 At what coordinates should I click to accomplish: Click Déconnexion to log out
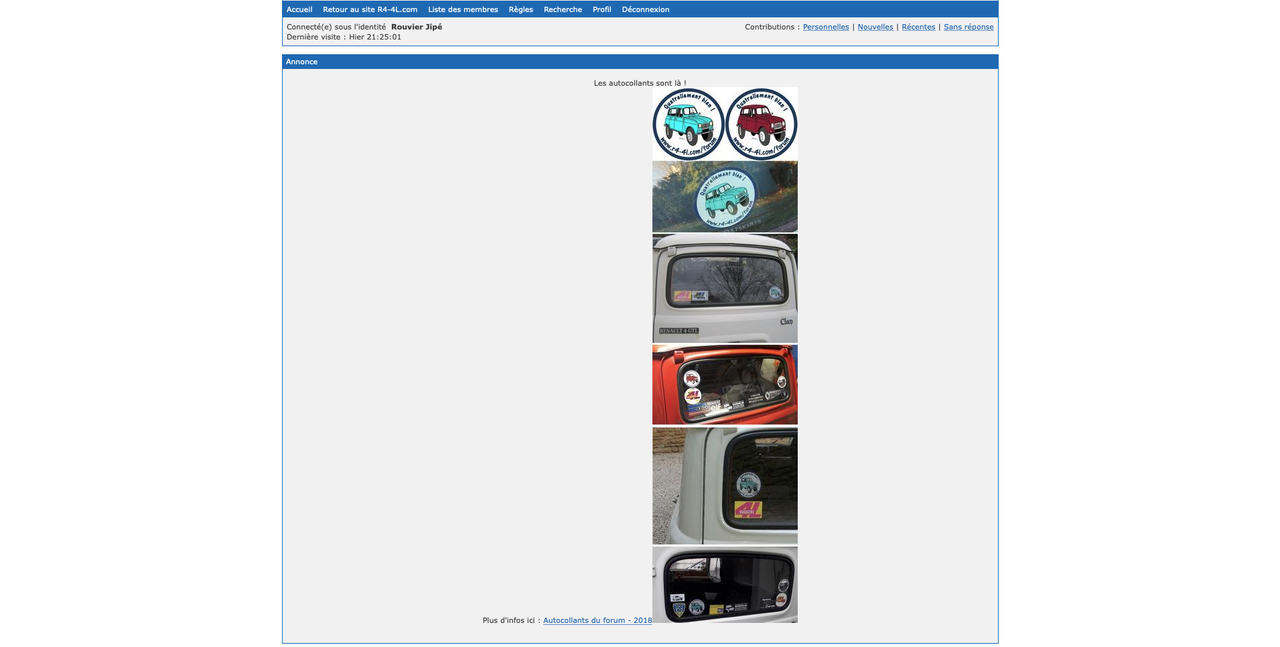point(646,9)
